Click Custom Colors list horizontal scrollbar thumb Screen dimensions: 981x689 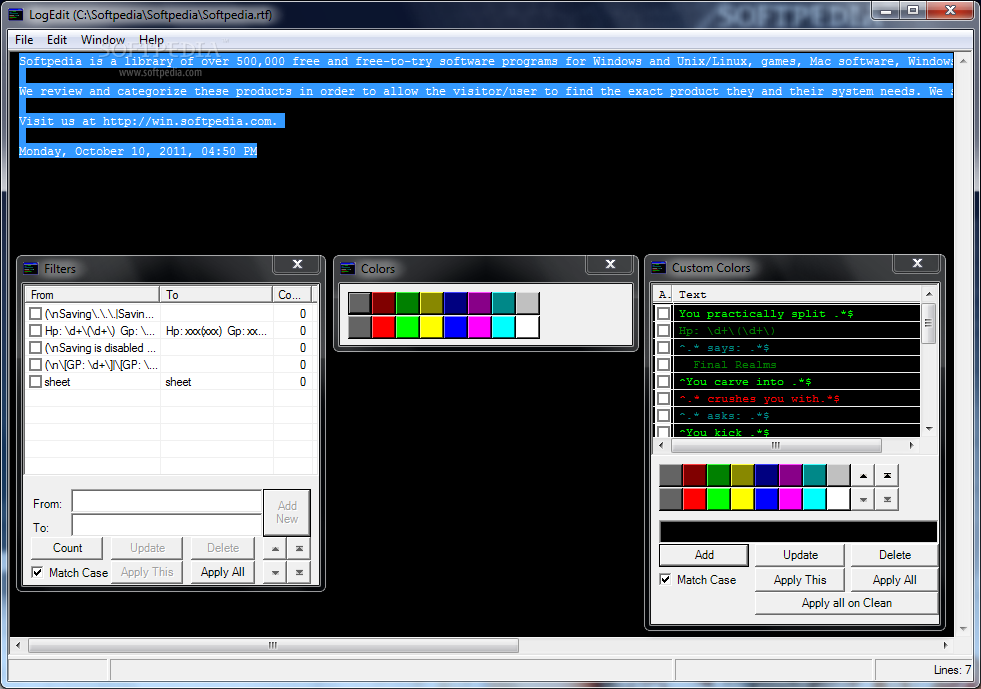click(776, 446)
